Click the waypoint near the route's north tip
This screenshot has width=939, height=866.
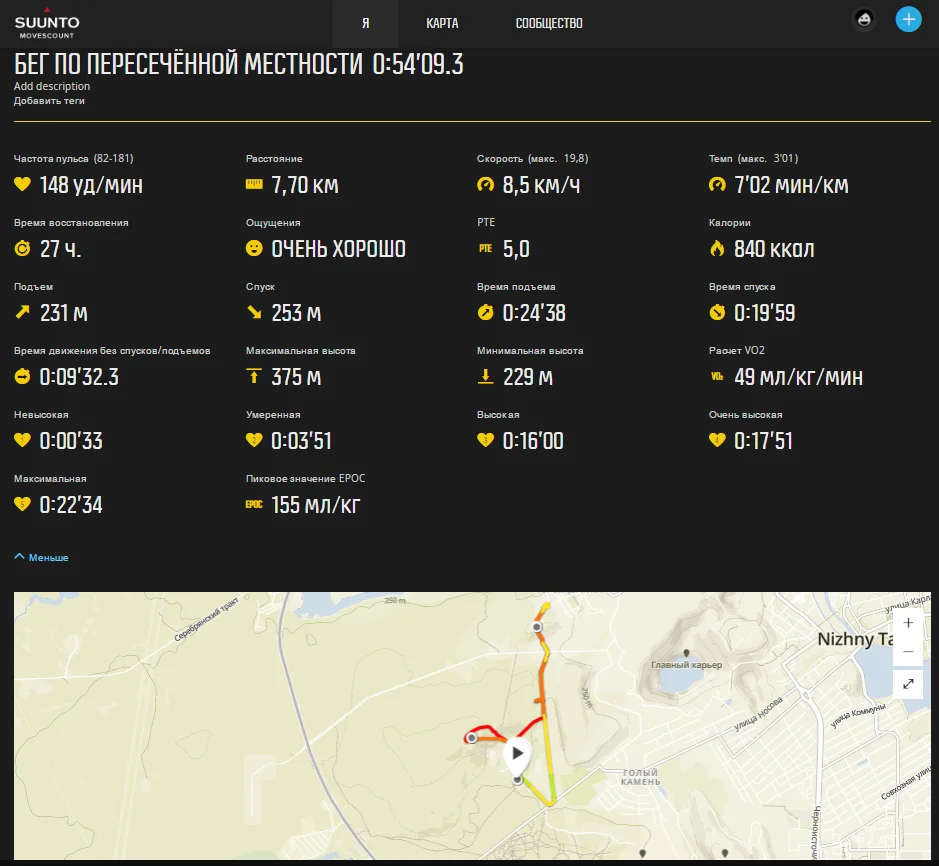pos(537,627)
